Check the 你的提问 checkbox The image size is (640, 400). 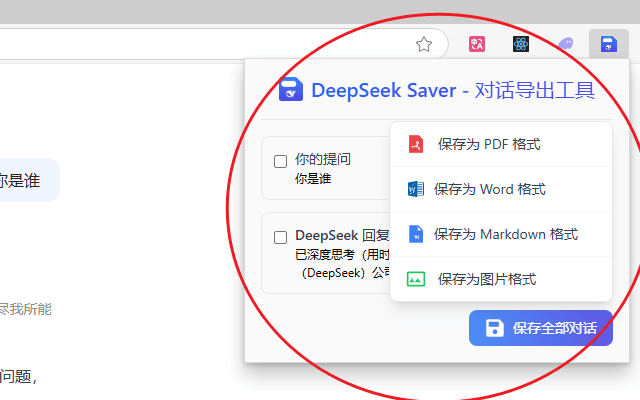[x=281, y=161]
